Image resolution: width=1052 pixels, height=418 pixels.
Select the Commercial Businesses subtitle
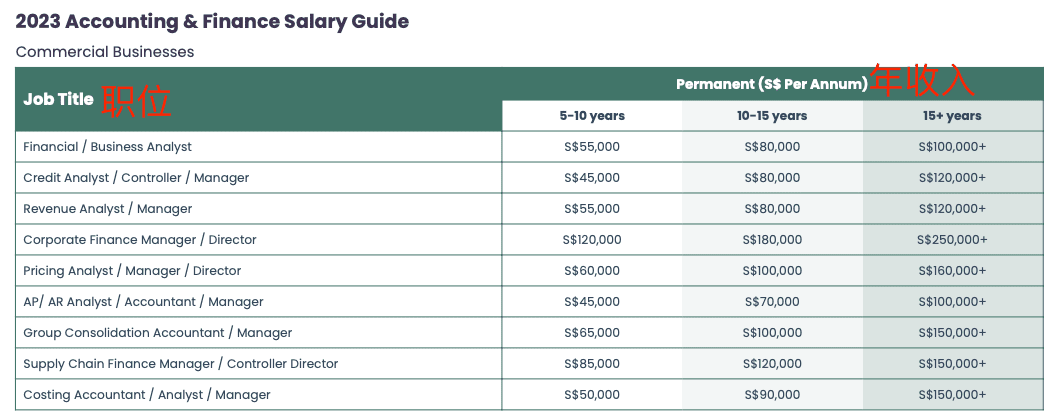[x=105, y=51]
